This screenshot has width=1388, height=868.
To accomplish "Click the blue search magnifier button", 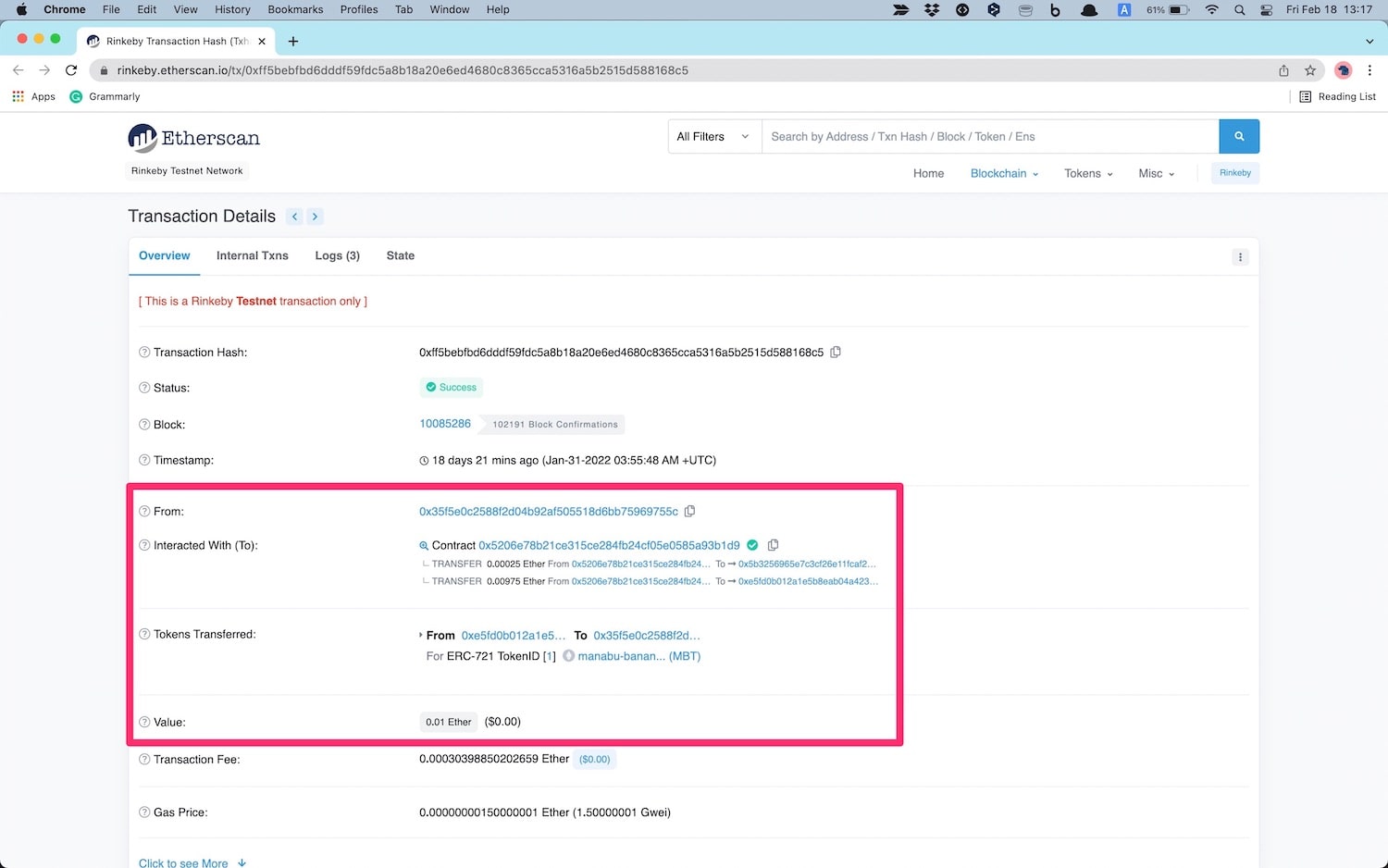I will [x=1239, y=136].
